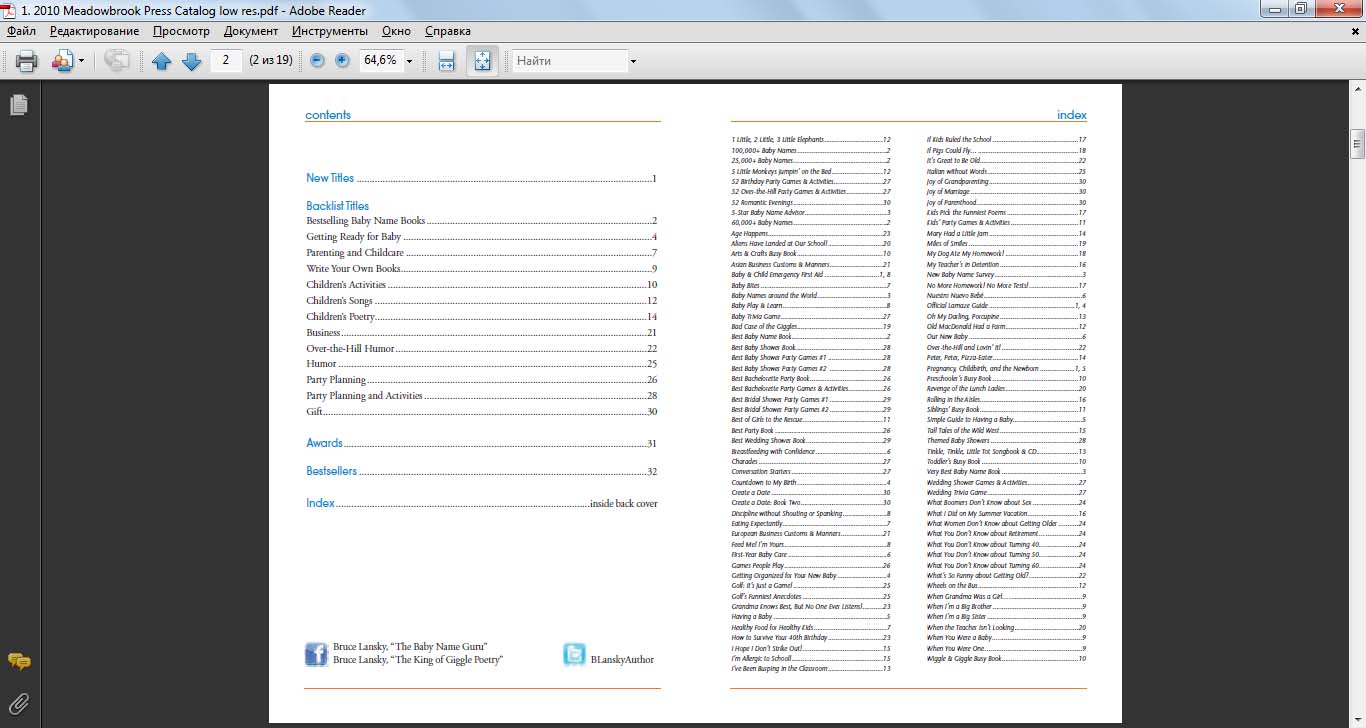
Task: Zoom in with the plus button
Action: pyautogui.click(x=342, y=61)
